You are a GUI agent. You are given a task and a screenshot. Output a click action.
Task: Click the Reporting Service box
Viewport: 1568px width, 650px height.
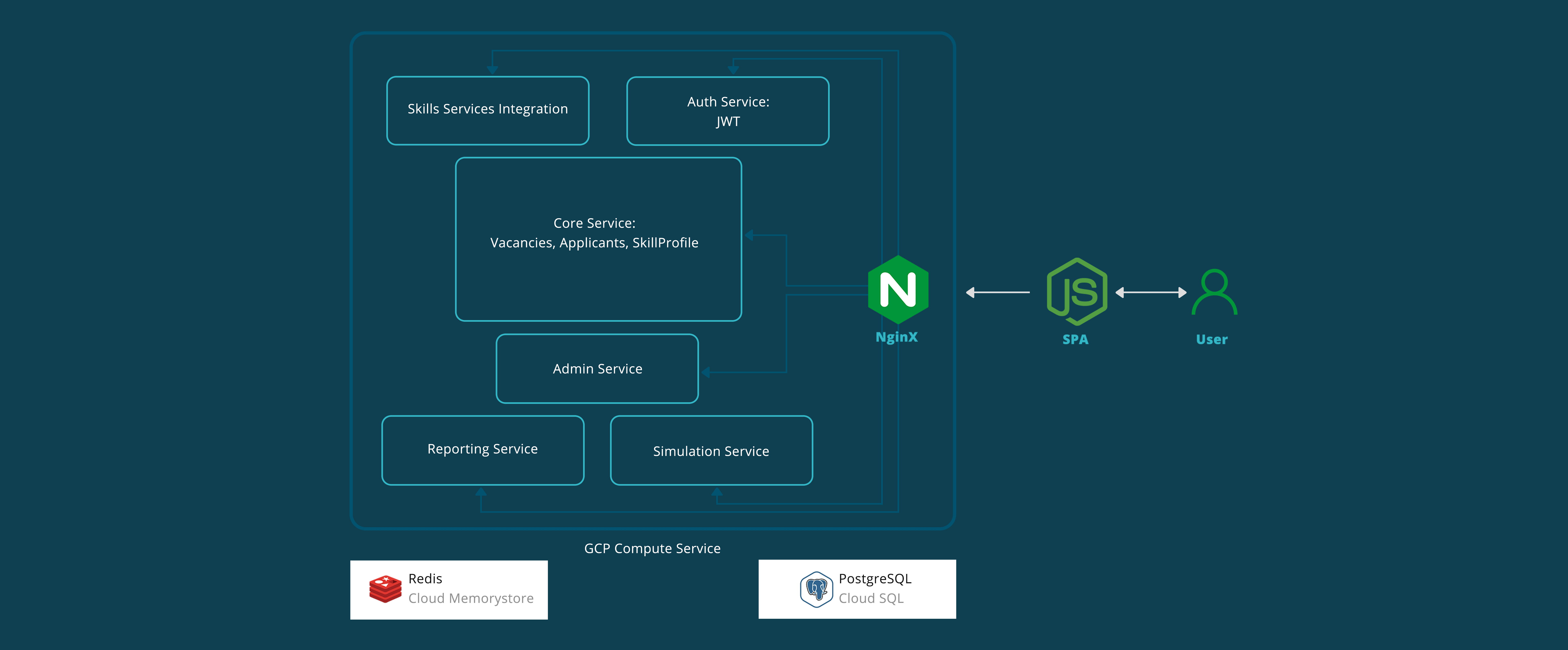point(483,450)
